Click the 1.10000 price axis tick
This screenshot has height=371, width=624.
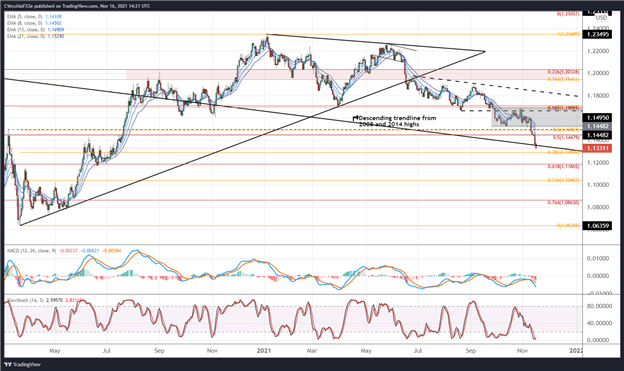pyautogui.click(x=598, y=185)
